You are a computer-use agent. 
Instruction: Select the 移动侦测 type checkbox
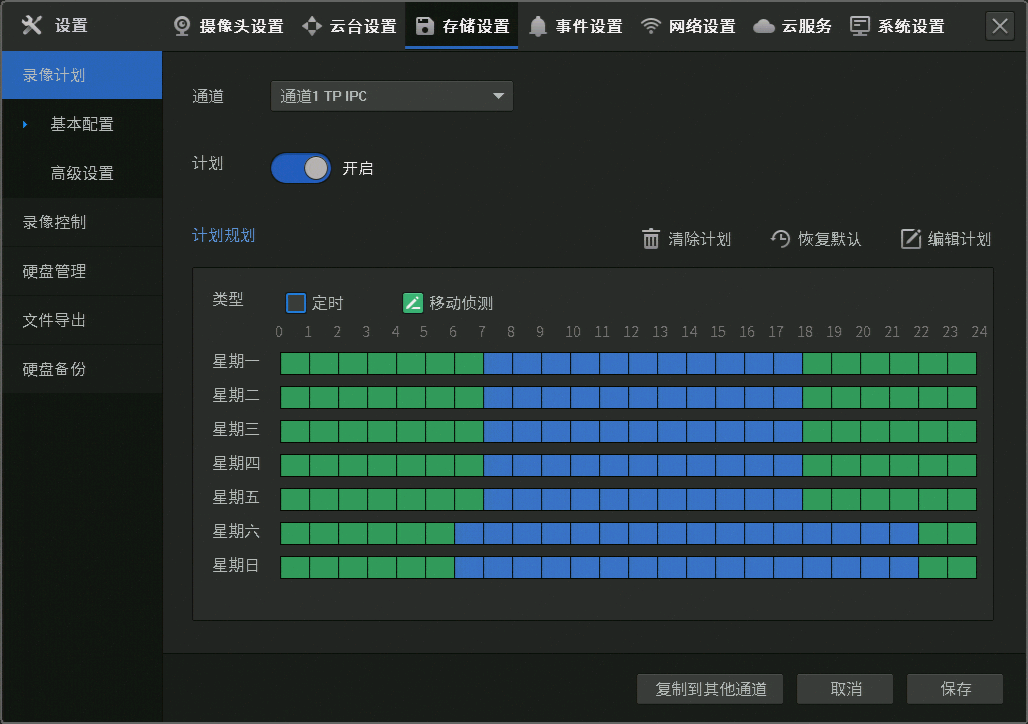[413, 303]
